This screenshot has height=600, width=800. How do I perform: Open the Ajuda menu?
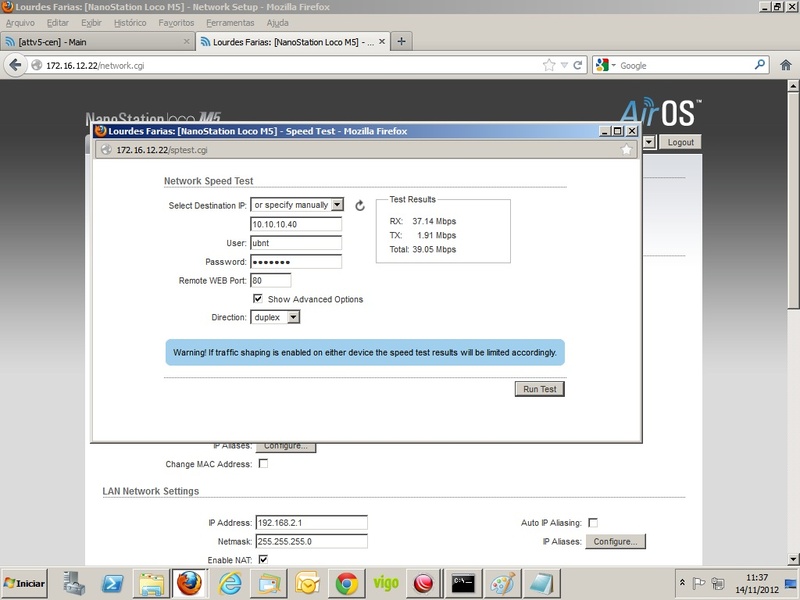[278, 23]
